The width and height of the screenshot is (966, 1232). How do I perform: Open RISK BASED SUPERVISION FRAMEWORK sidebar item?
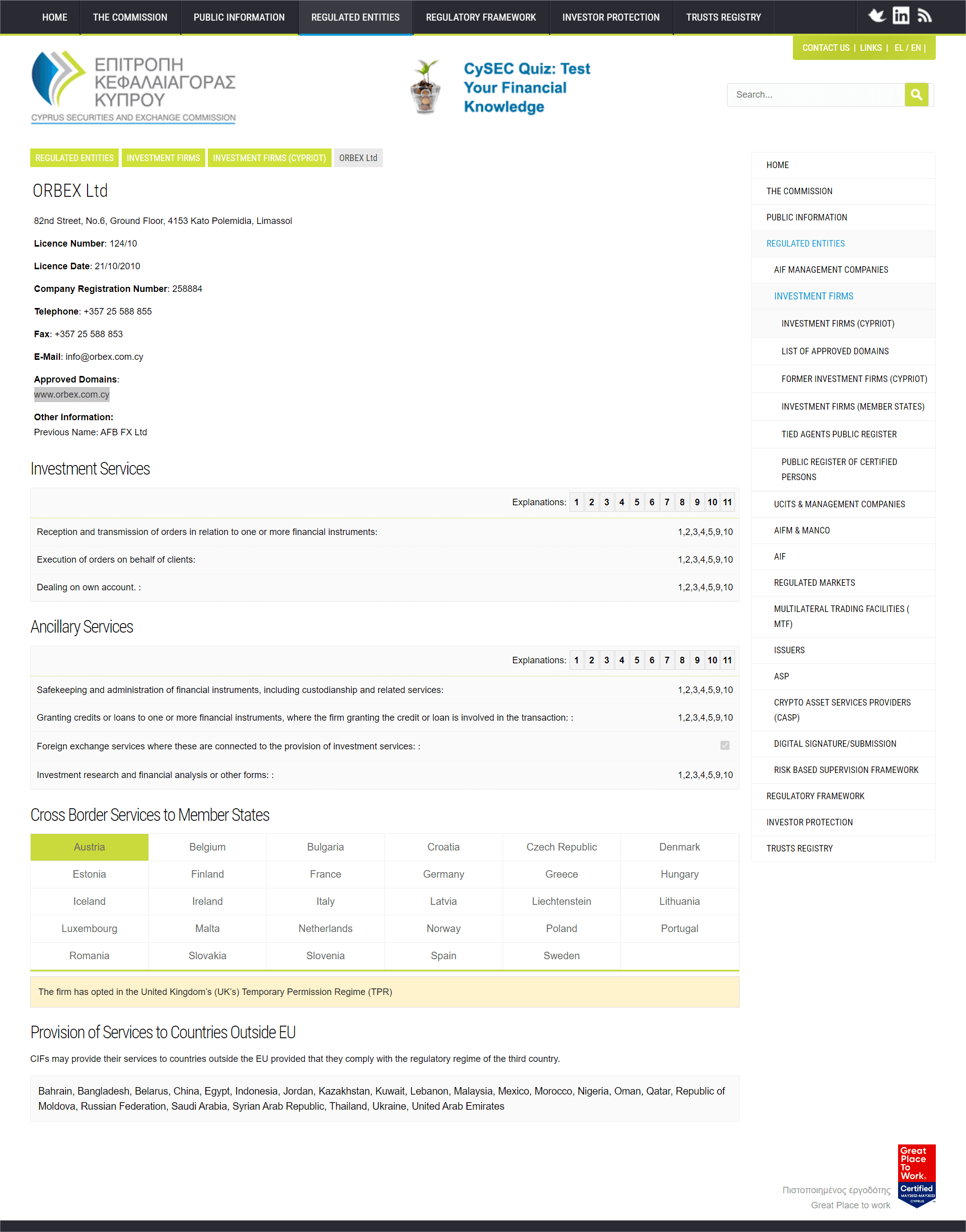pos(843,770)
